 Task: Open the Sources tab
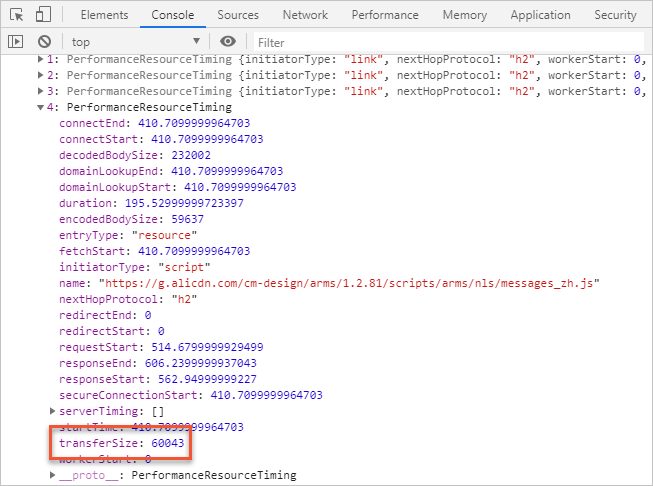238,15
